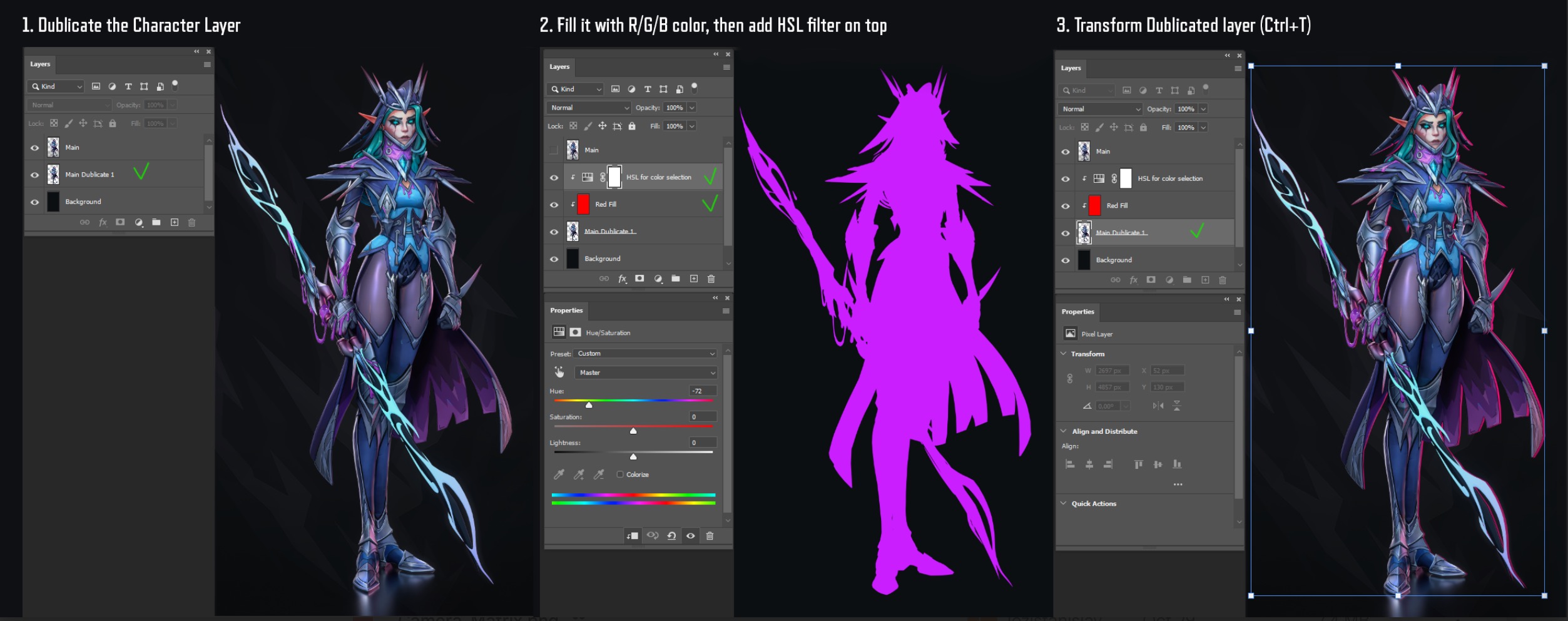The height and width of the screenshot is (621, 1568).
Task: Open more align options three-dot icon
Action: (x=1178, y=484)
